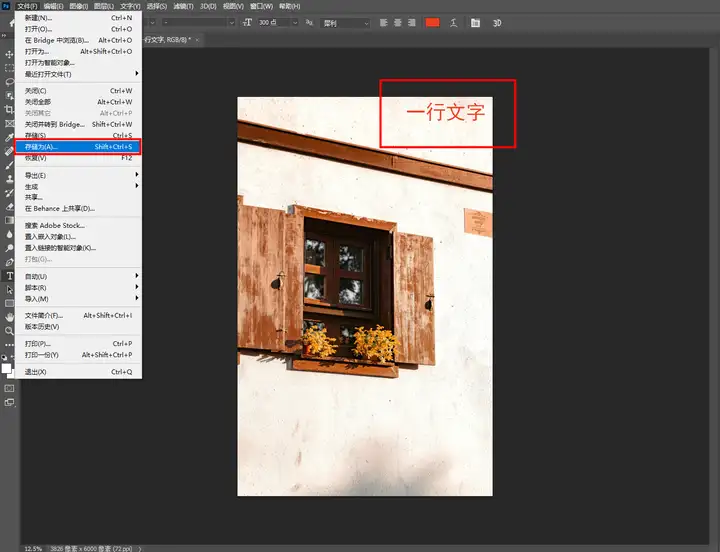This screenshot has width=720, height=552.
Task: Open the anti-aliasing method dropdown
Action: [345, 23]
